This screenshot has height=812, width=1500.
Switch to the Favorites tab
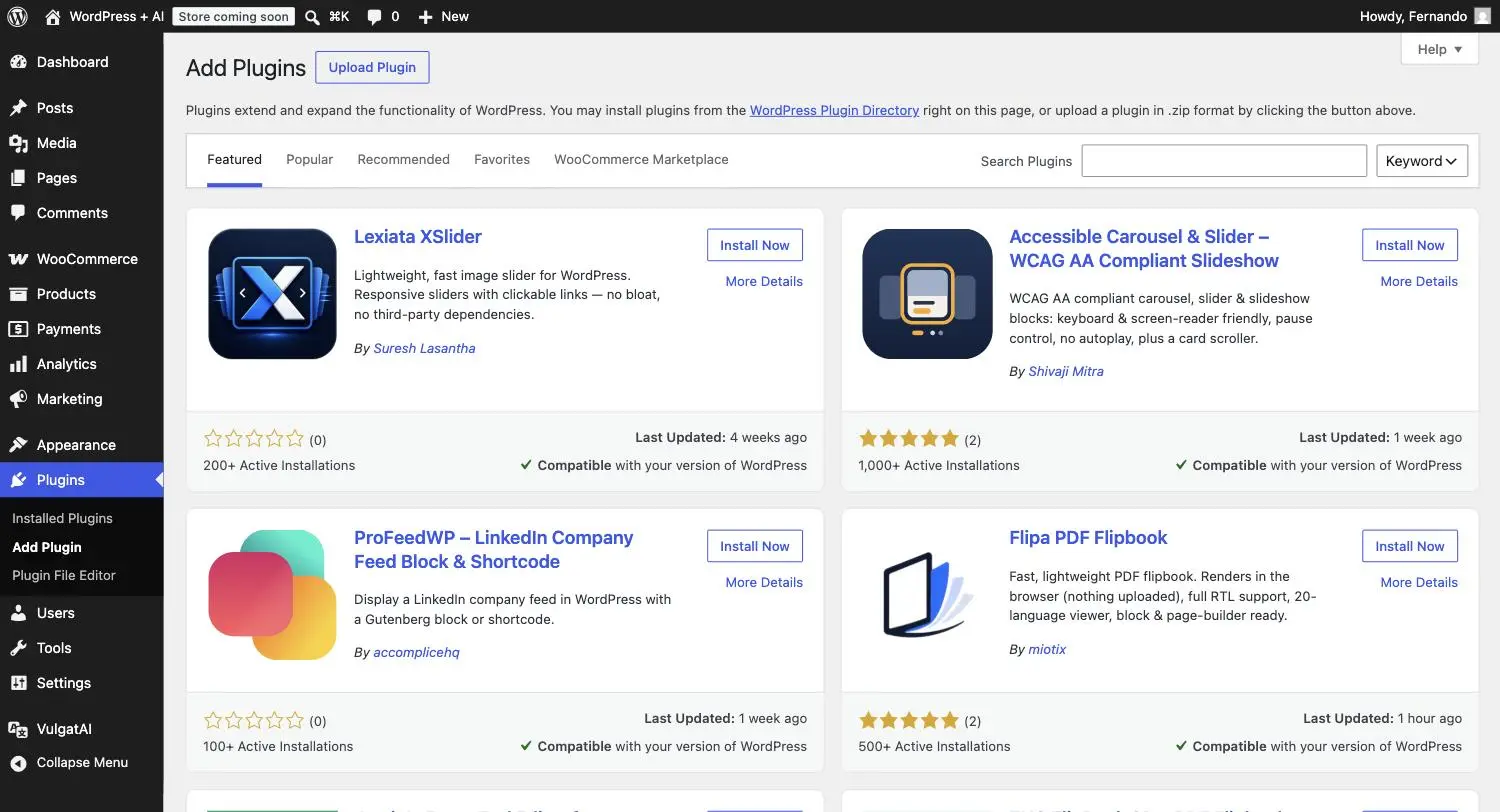pos(502,160)
